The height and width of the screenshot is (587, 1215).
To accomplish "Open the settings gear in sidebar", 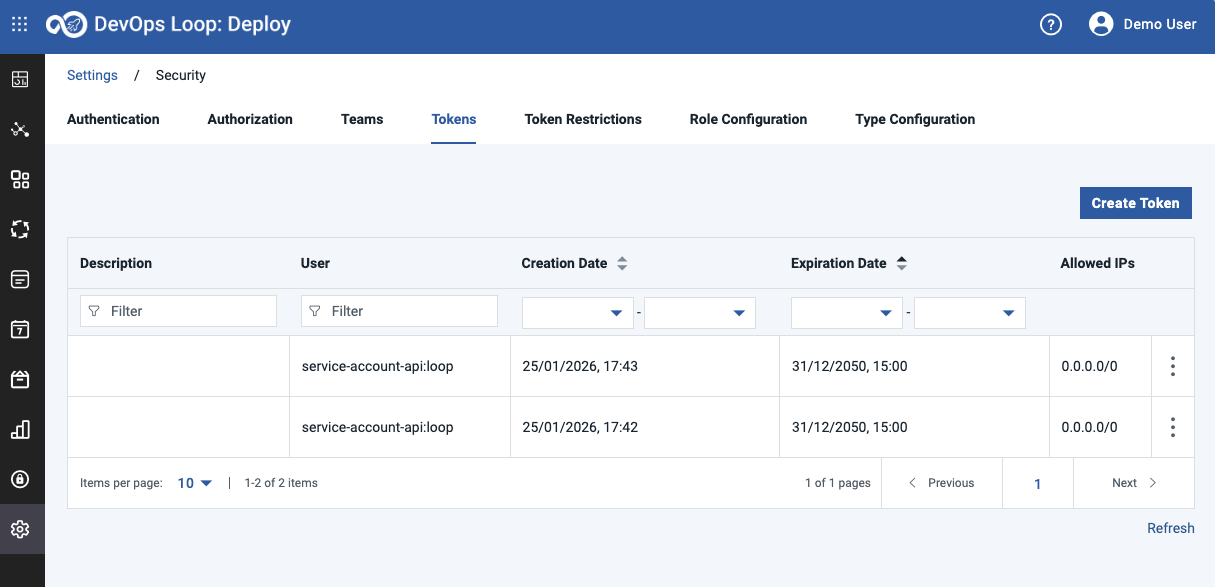I will tap(20, 529).
